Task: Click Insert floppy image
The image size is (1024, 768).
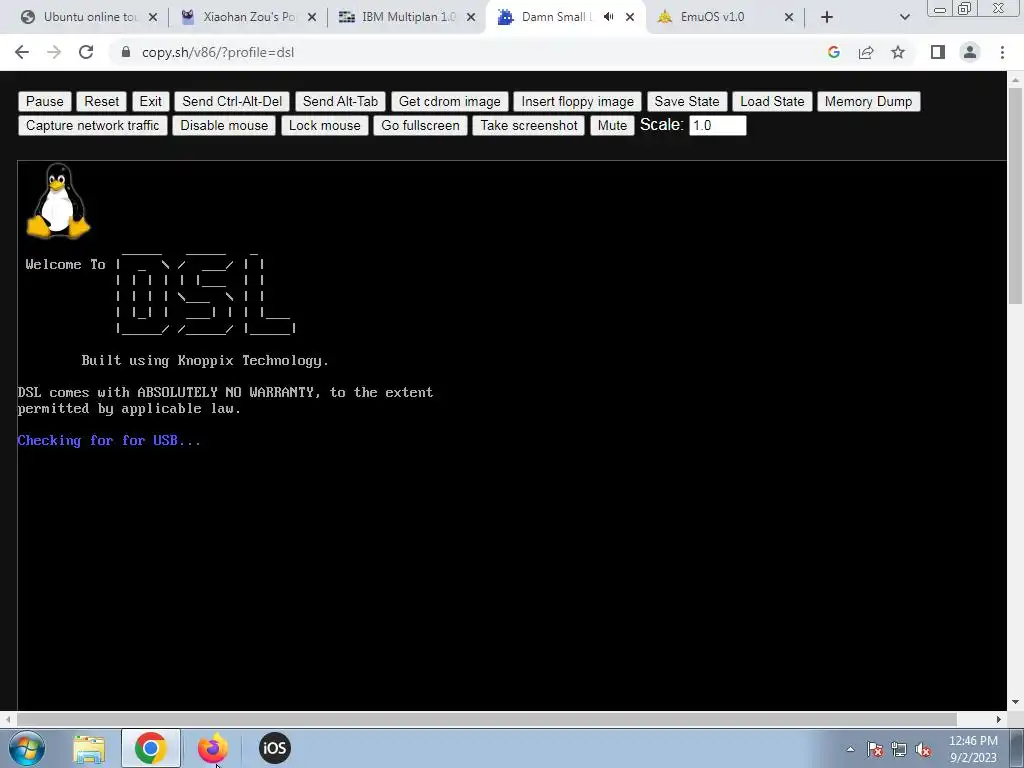Action: click(577, 101)
